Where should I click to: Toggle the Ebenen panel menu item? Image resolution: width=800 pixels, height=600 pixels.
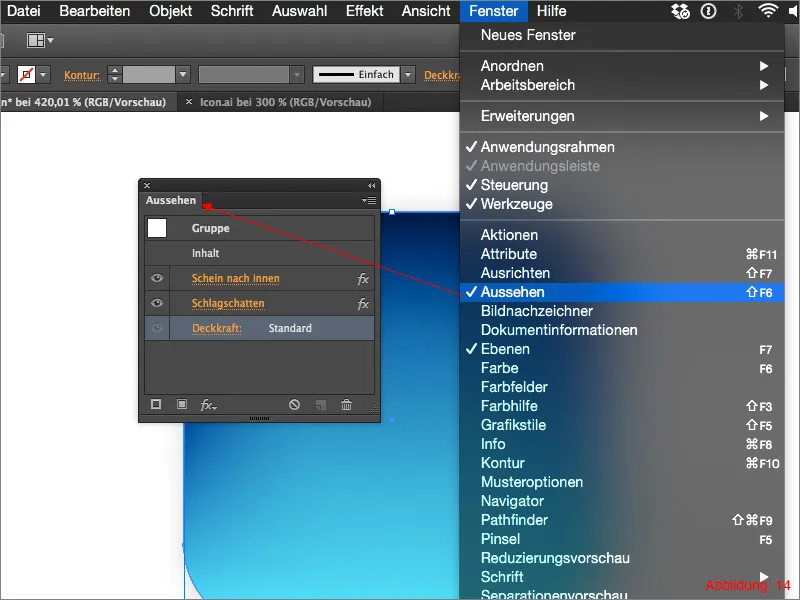point(622,349)
